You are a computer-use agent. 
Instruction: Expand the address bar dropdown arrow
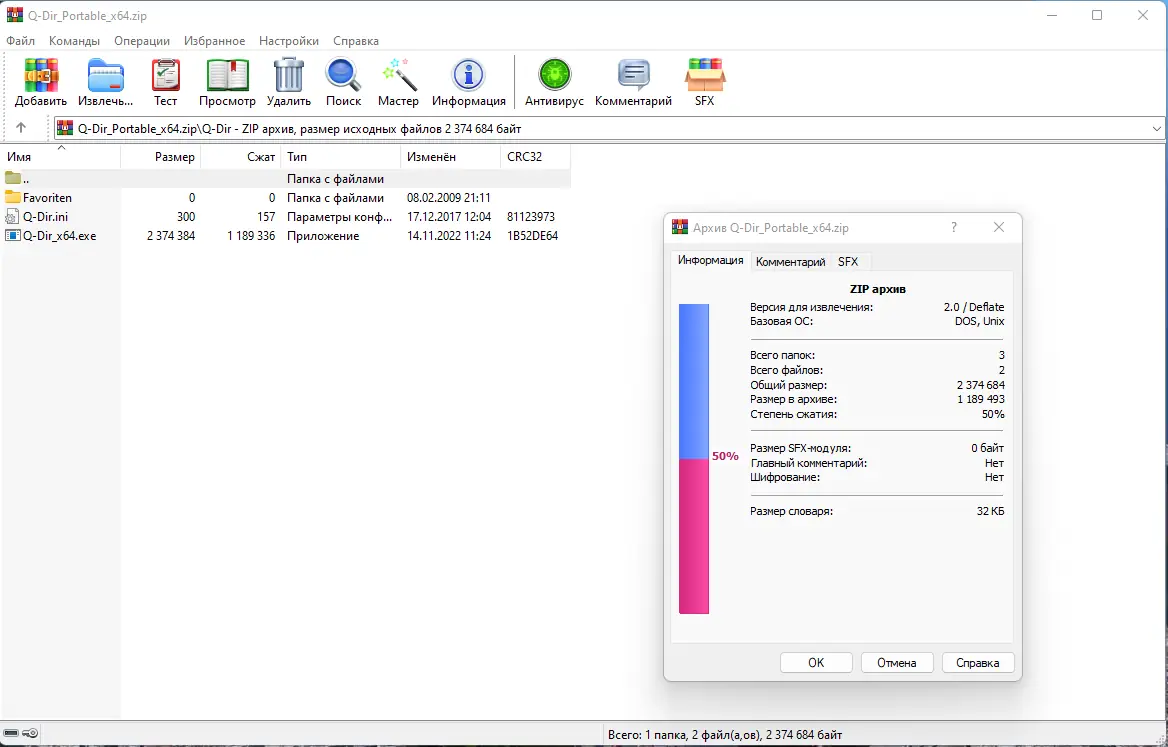(x=1157, y=129)
